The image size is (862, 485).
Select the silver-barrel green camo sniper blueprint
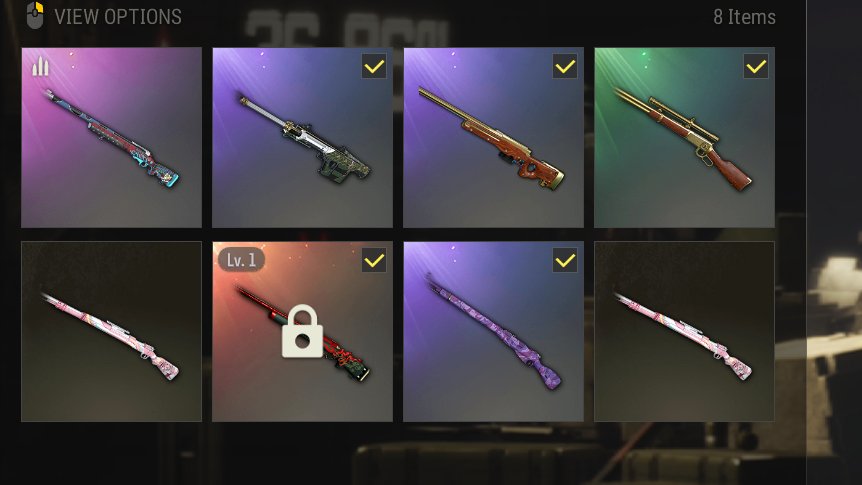(302, 137)
